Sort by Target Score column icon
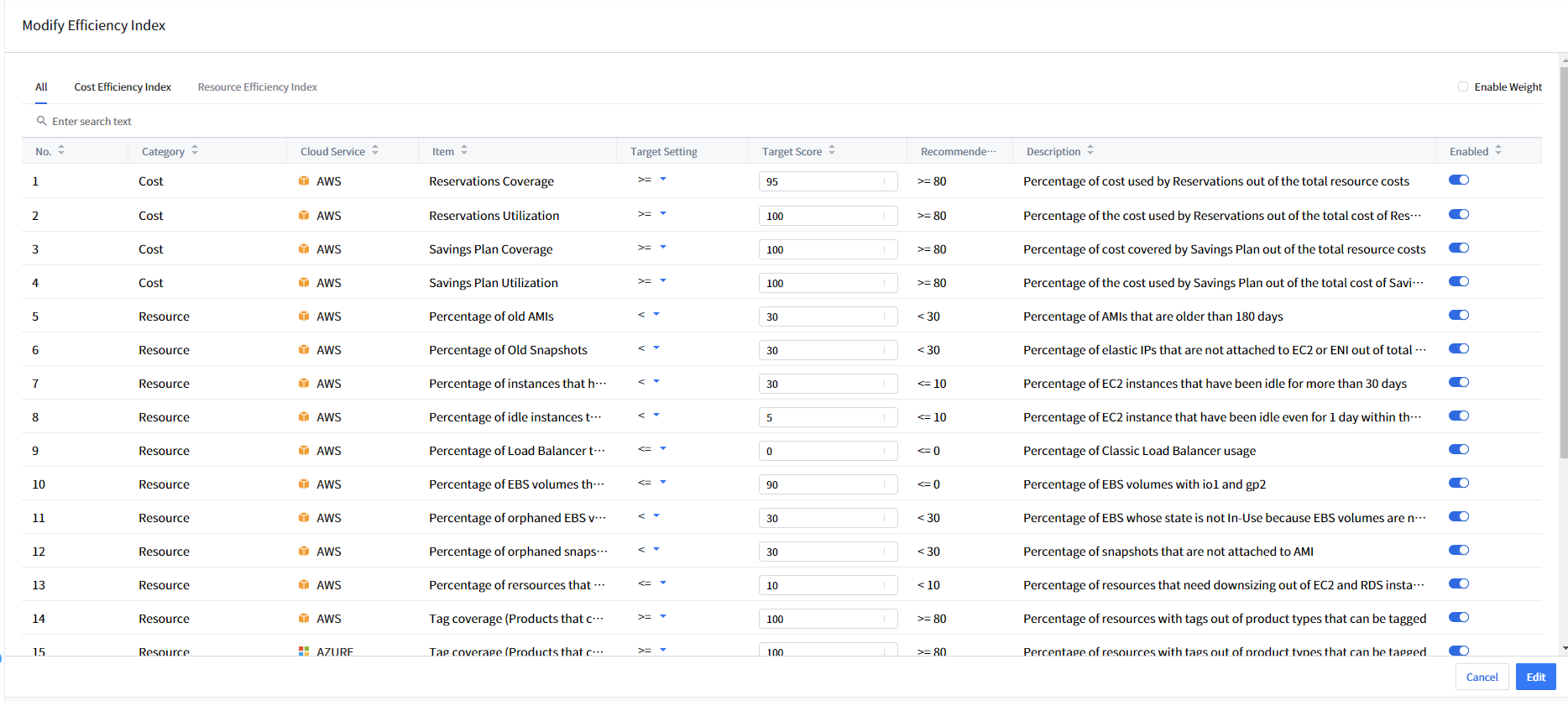 point(832,150)
